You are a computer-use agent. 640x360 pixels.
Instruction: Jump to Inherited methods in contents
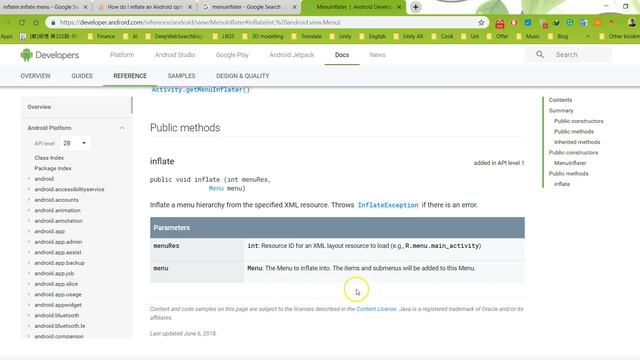(577, 142)
